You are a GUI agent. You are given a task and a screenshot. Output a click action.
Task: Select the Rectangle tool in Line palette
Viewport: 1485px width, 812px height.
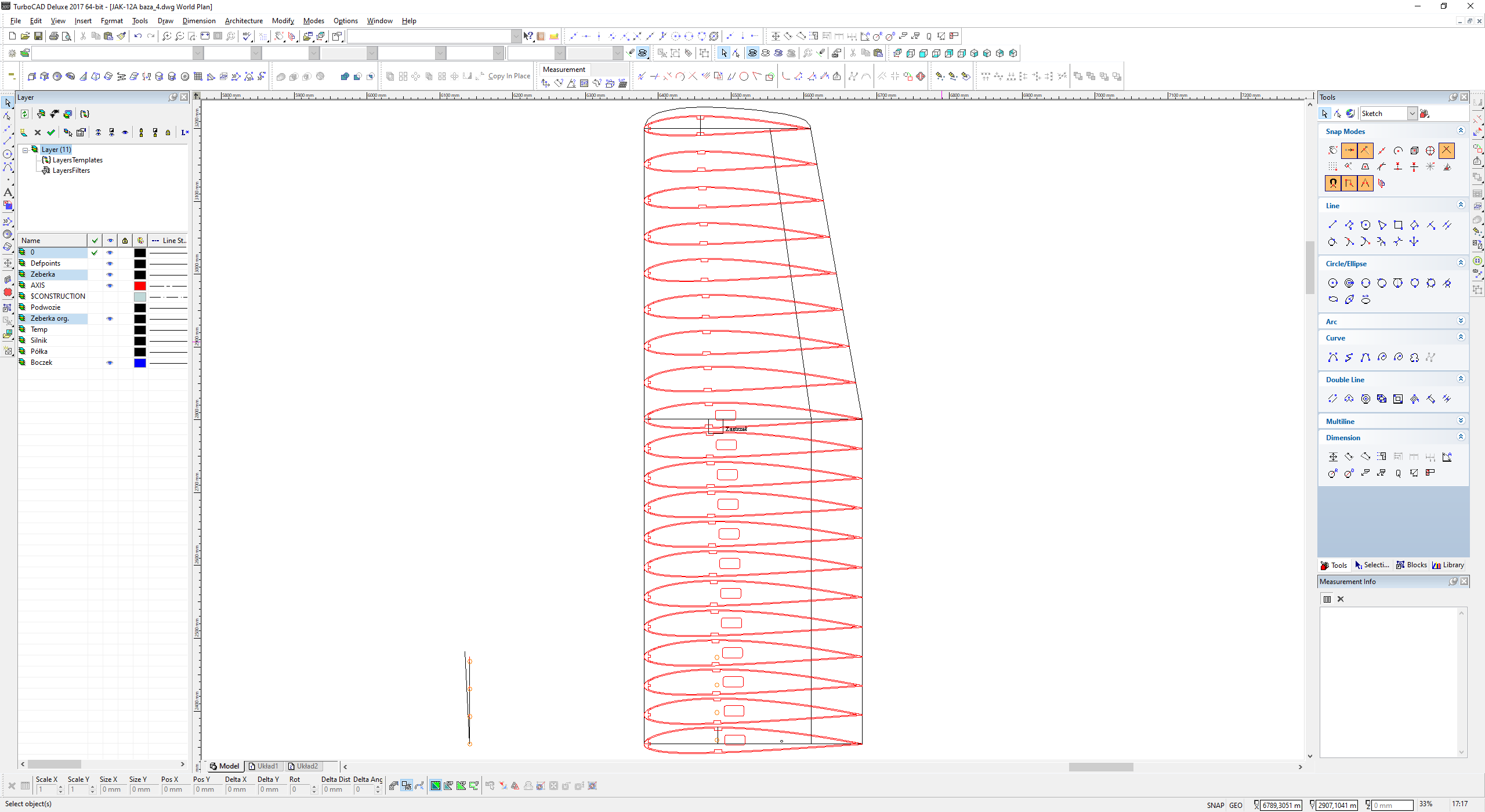tap(1398, 225)
